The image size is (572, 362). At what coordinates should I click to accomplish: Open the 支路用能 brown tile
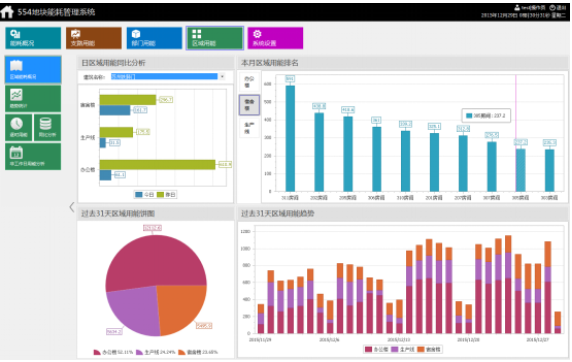[x=94, y=38]
